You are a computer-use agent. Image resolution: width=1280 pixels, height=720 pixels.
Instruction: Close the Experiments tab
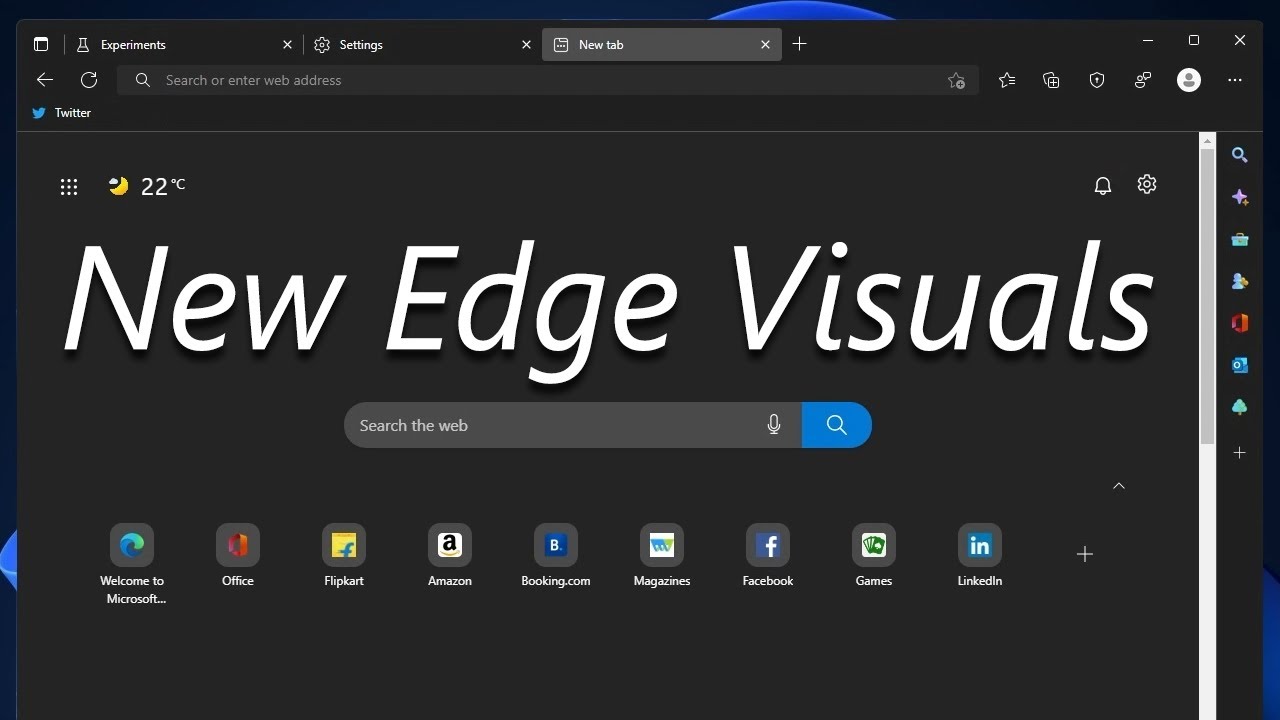click(287, 45)
